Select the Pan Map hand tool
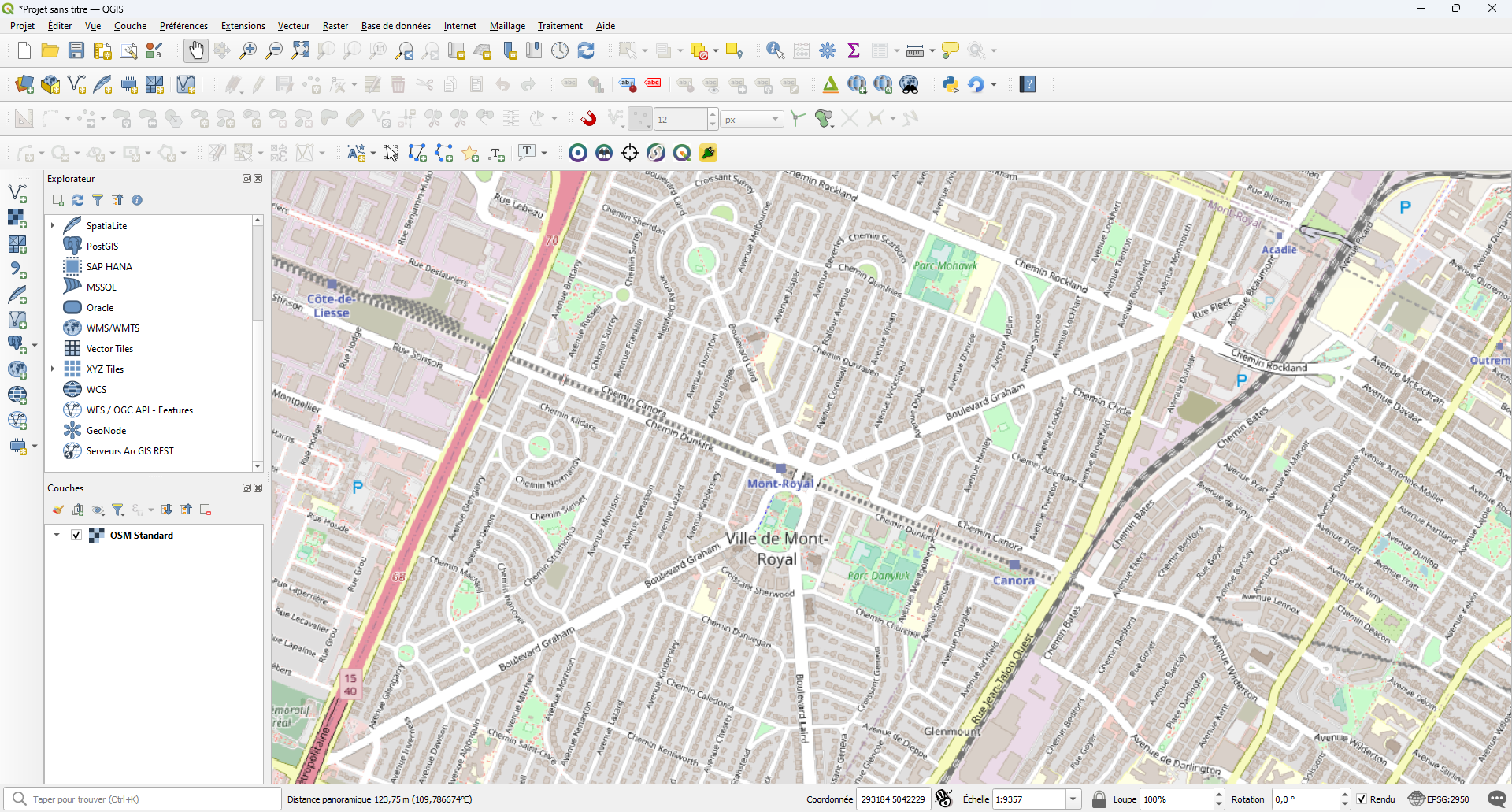1512x812 pixels. pos(196,51)
